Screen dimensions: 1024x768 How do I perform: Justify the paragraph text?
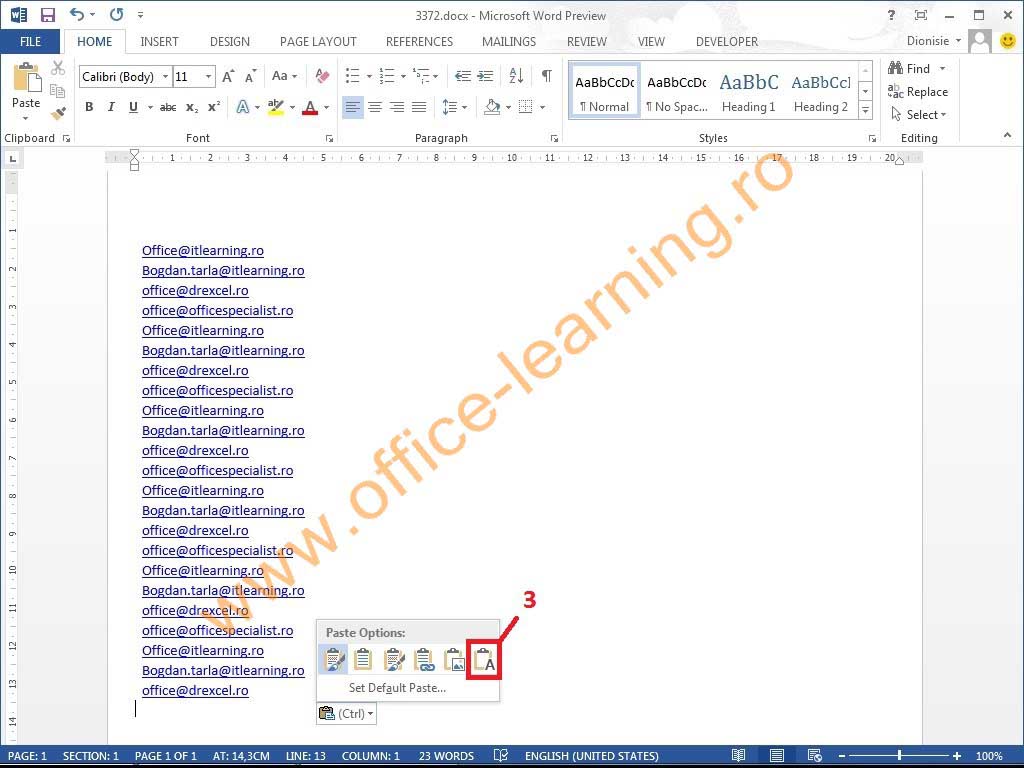click(x=419, y=107)
